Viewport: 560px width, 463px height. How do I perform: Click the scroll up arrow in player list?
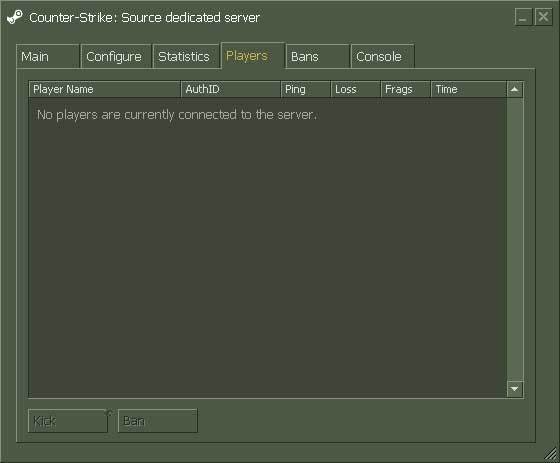coord(515,89)
